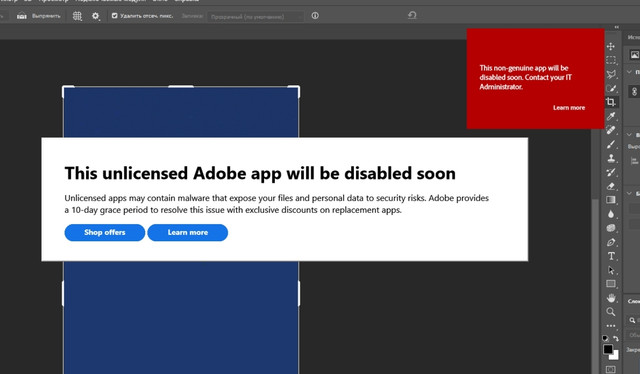Select the Clone Stamp tool
The height and width of the screenshot is (374, 640).
tap(611, 158)
